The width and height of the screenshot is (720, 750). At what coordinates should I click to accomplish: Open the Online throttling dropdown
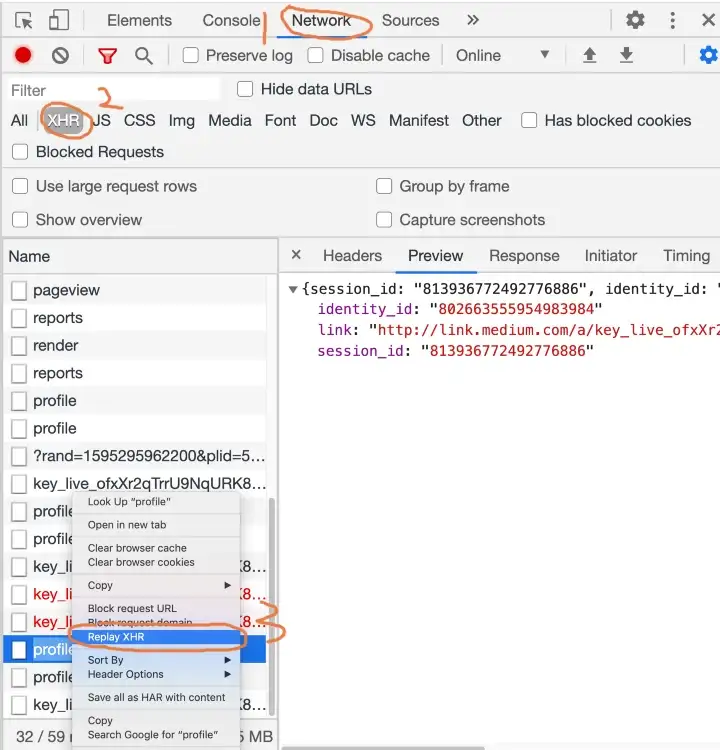[502, 56]
